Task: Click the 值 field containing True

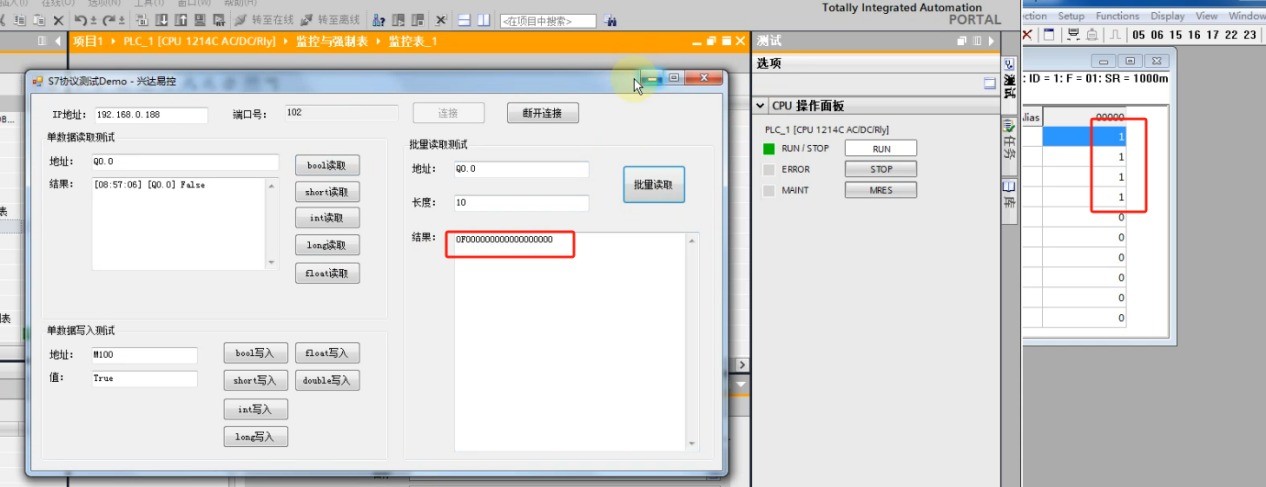Action: [x=144, y=379]
